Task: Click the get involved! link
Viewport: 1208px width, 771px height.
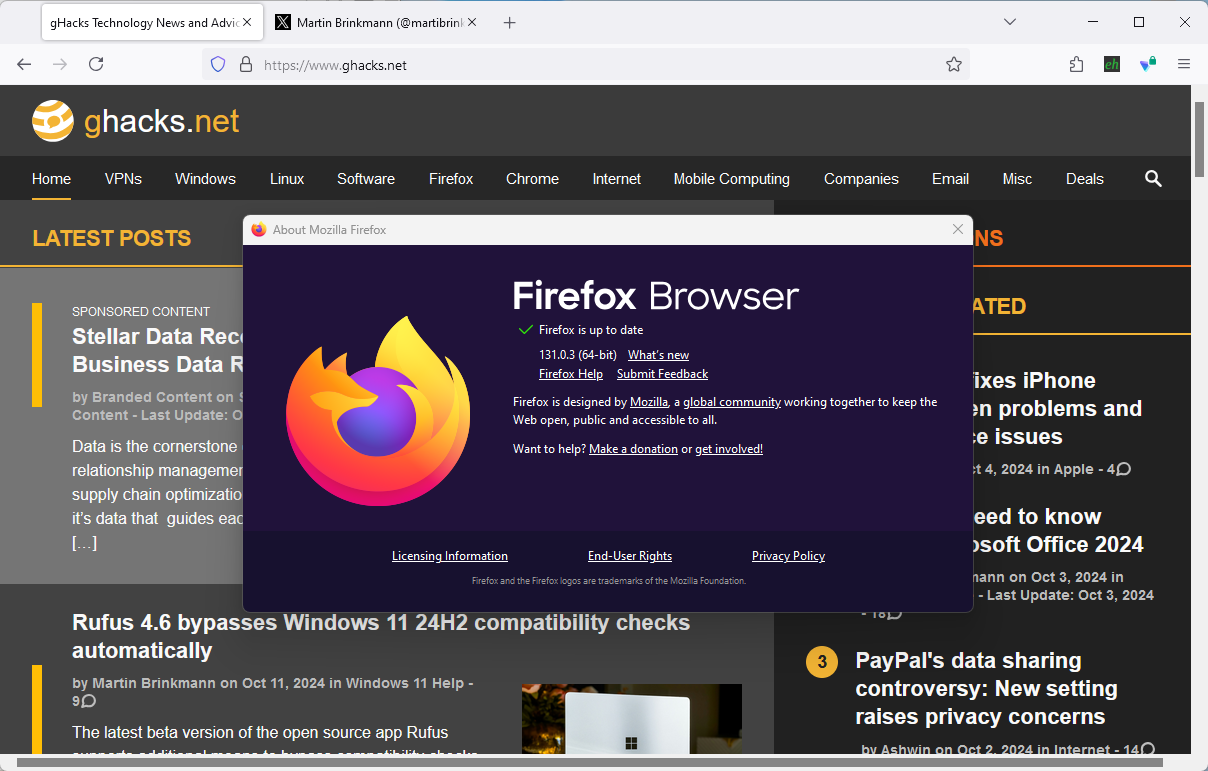Action: (x=729, y=449)
